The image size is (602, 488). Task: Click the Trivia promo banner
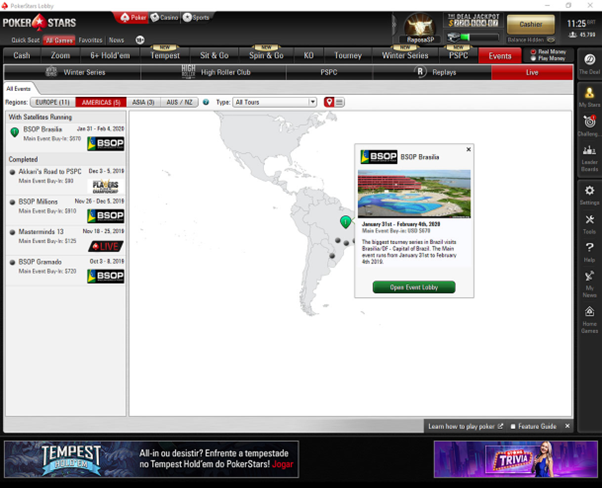[x=516, y=459]
